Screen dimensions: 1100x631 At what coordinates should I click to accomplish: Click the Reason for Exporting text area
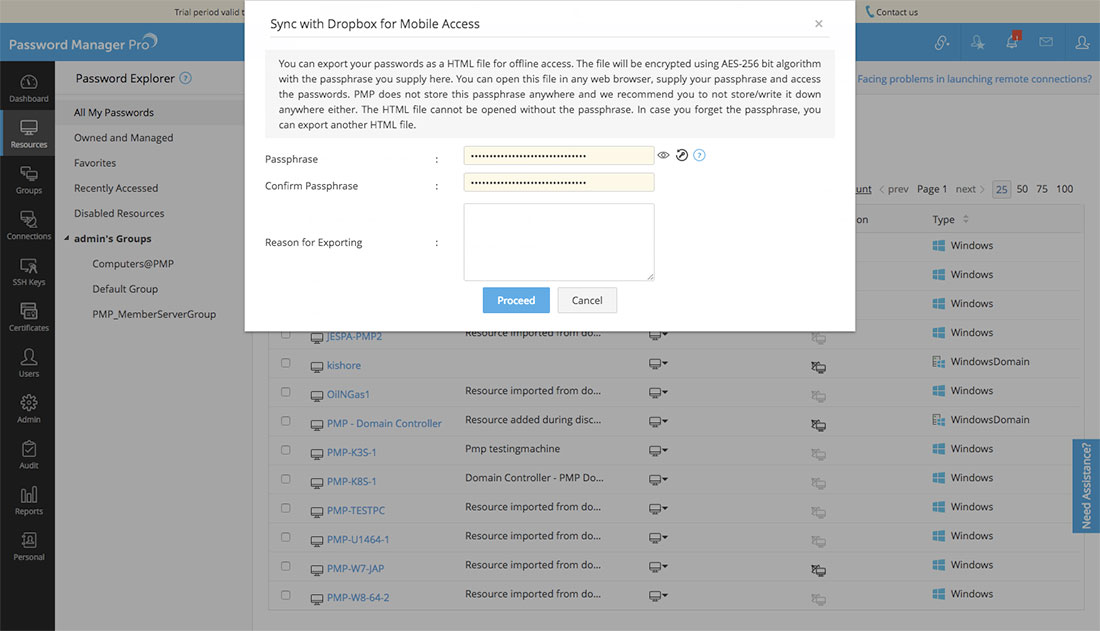(558, 242)
